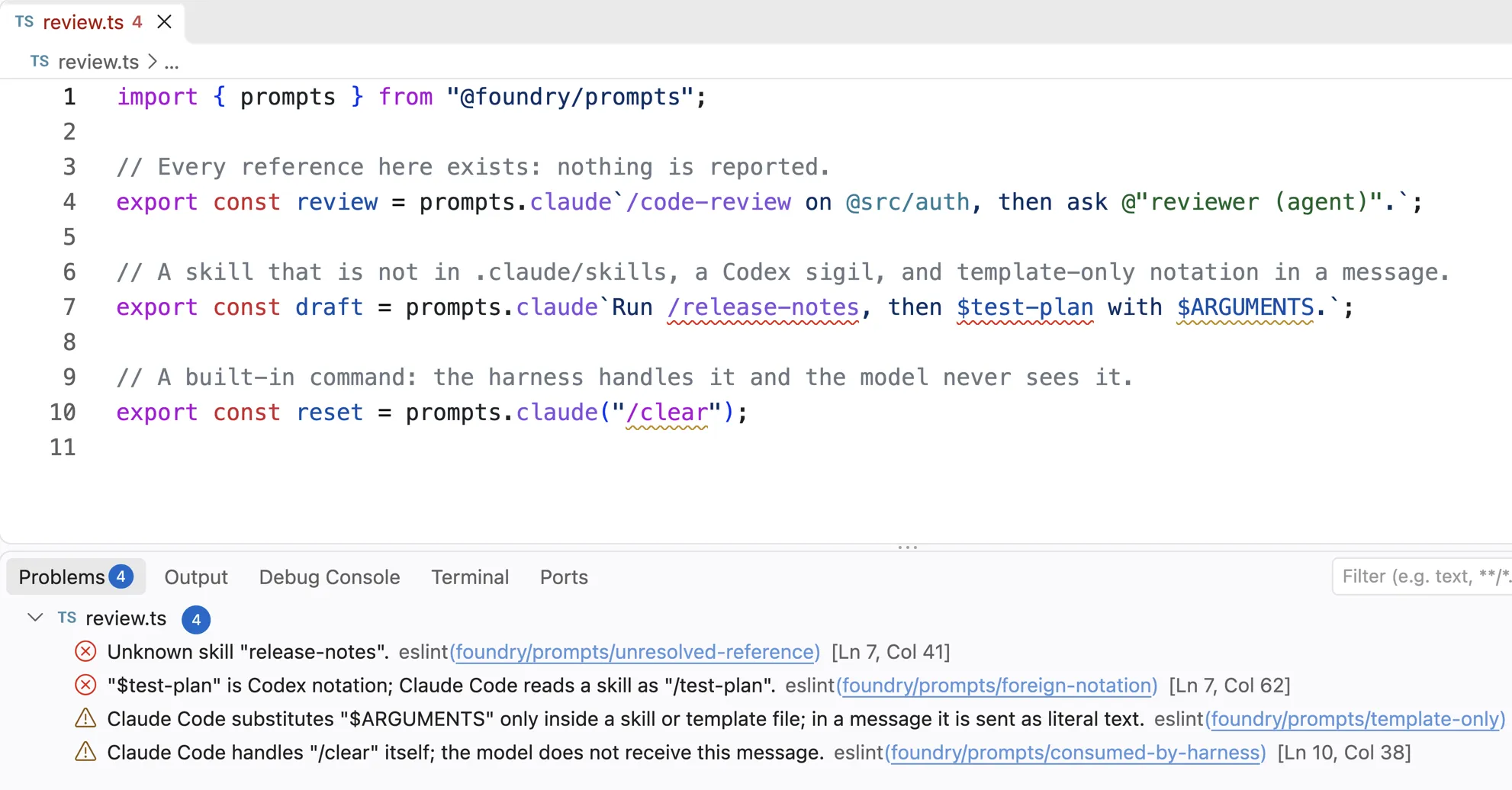Open the Ports panel tab
The height and width of the screenshot is (790, 1512).
564,577
